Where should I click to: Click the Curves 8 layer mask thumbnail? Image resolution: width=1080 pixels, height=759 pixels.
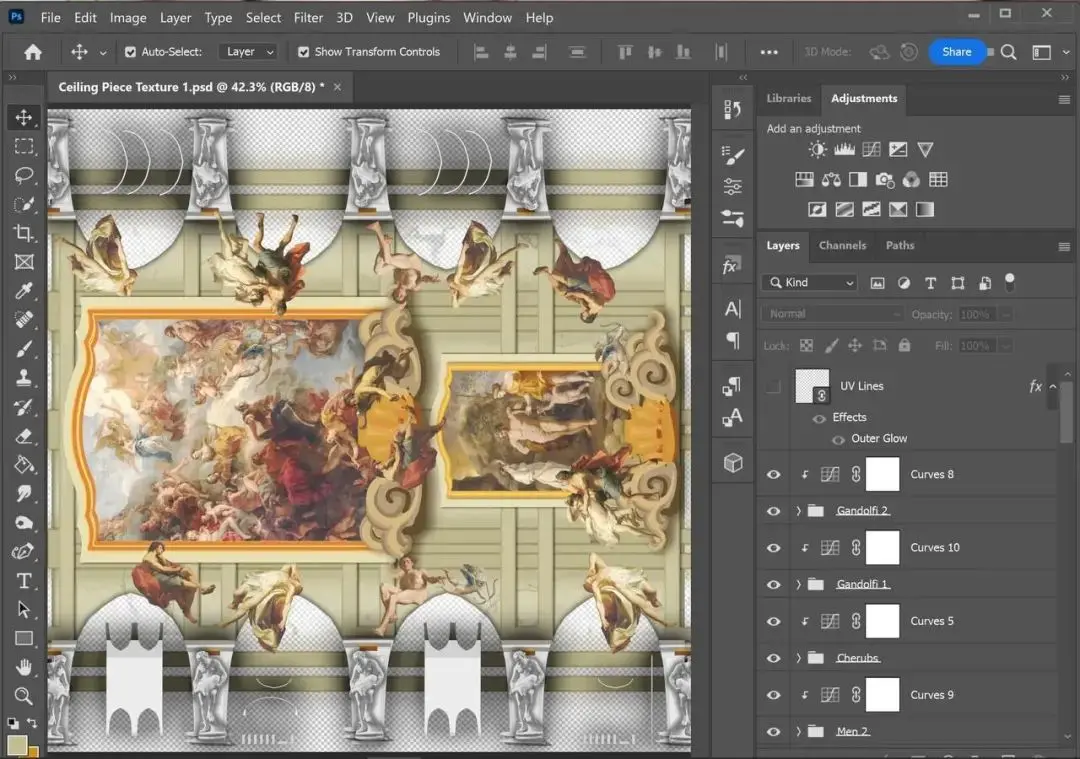coord(882,475)
